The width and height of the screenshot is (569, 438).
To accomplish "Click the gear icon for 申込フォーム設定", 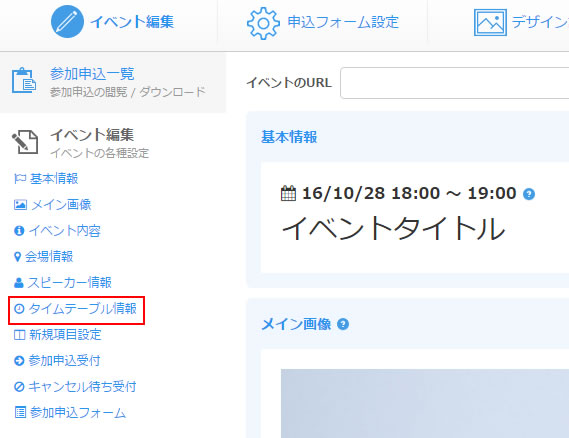I will tap(263, 23).
